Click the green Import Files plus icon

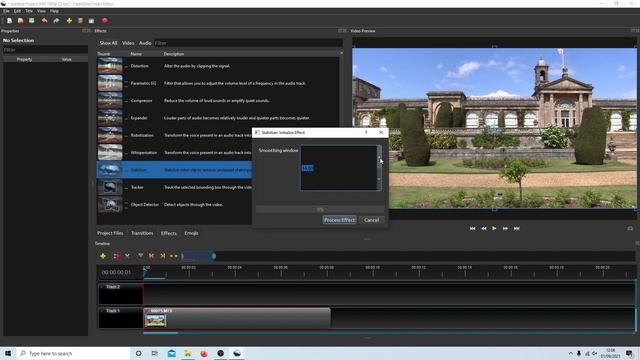[69, 20]
